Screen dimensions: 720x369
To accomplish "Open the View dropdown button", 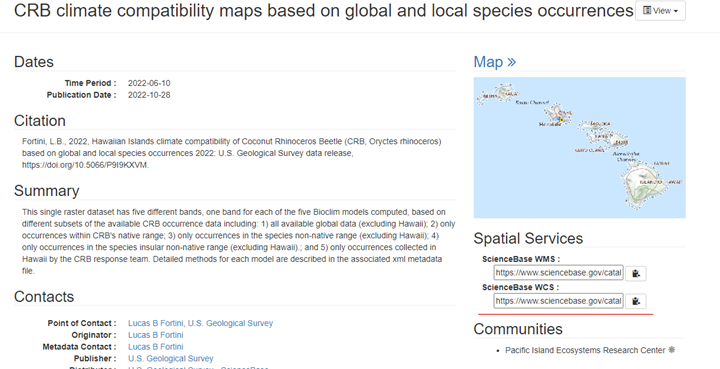I will pyautogui.click(x=660, y=11).
